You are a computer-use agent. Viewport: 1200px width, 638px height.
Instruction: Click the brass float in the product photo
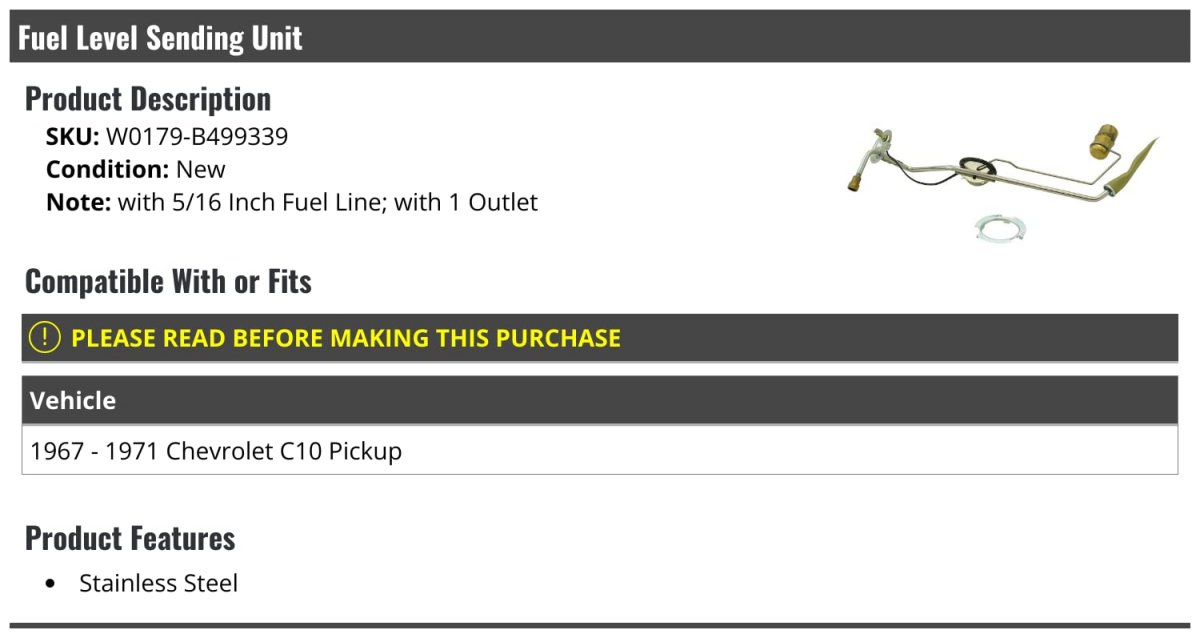click(1104, 142)
